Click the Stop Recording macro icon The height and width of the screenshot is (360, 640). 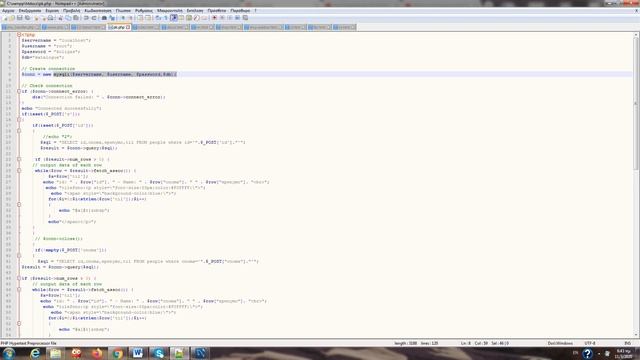(222, 18)
